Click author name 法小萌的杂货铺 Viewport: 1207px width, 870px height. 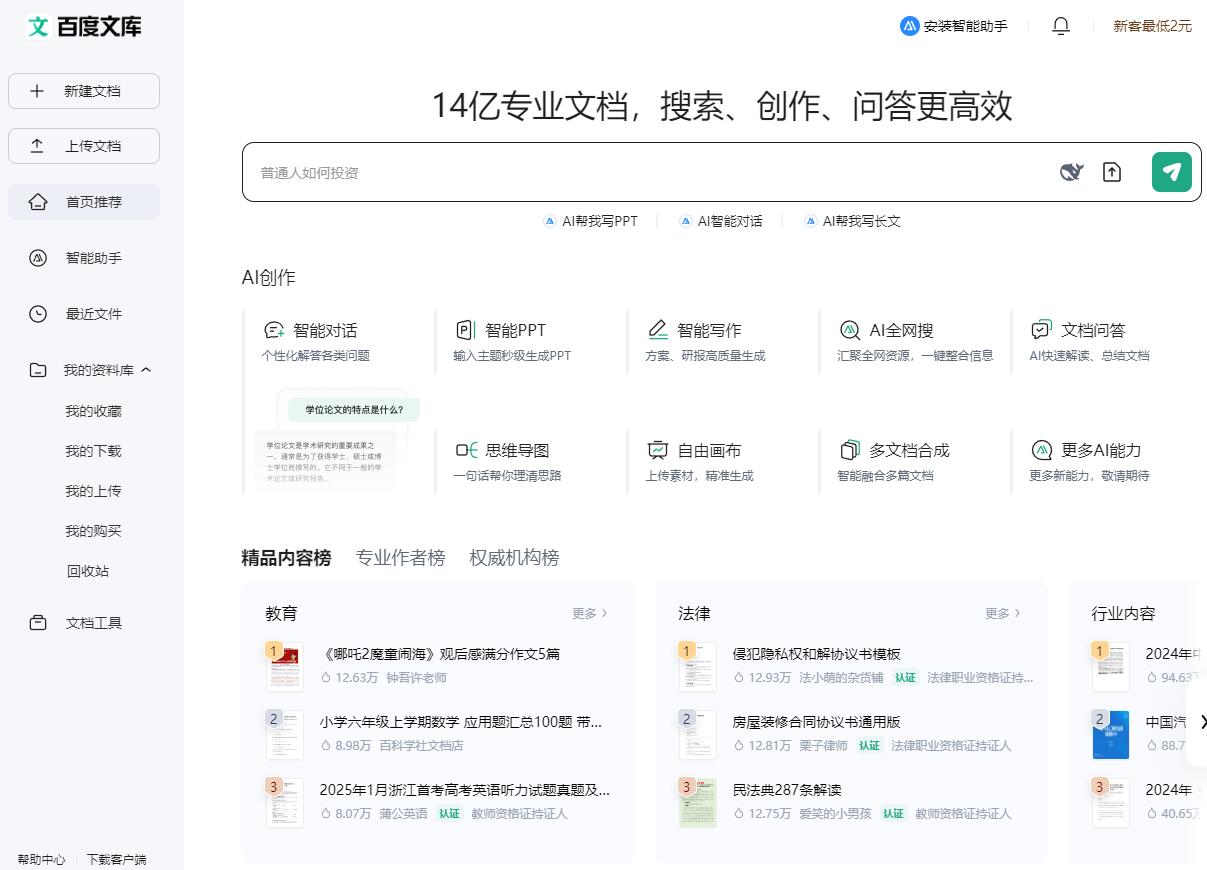[841, 678]
